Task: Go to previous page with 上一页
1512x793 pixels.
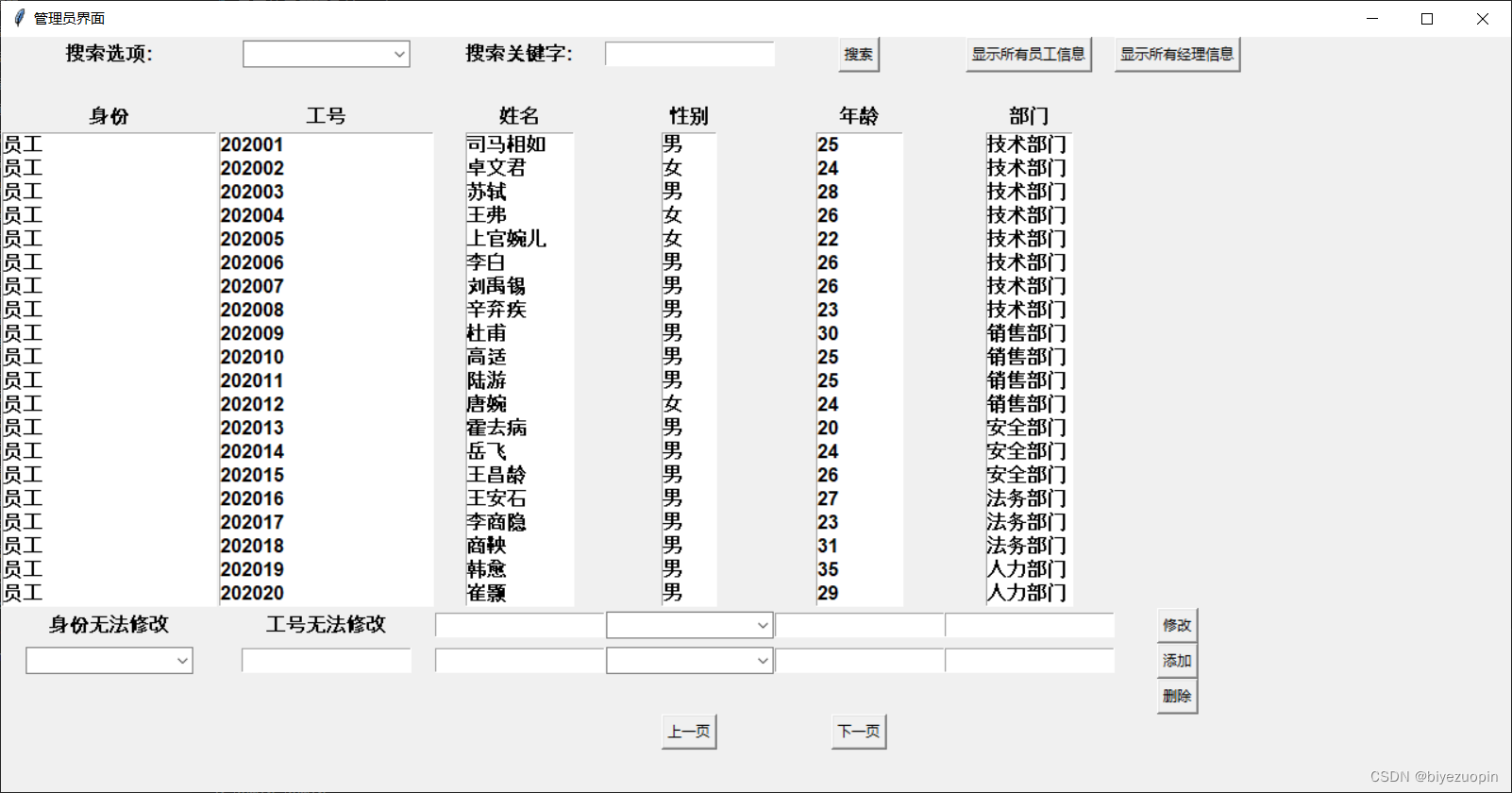Action: (x=689, y=732)
